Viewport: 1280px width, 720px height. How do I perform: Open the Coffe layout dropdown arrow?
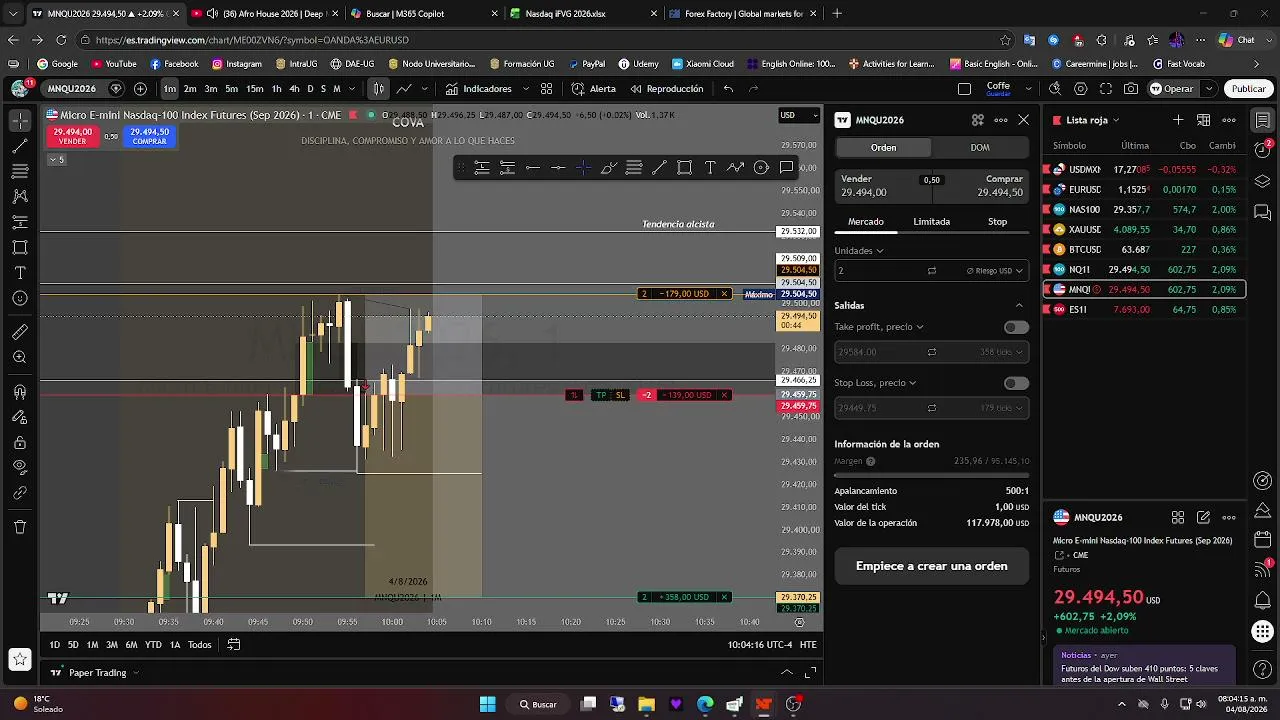click(1029, 89)
